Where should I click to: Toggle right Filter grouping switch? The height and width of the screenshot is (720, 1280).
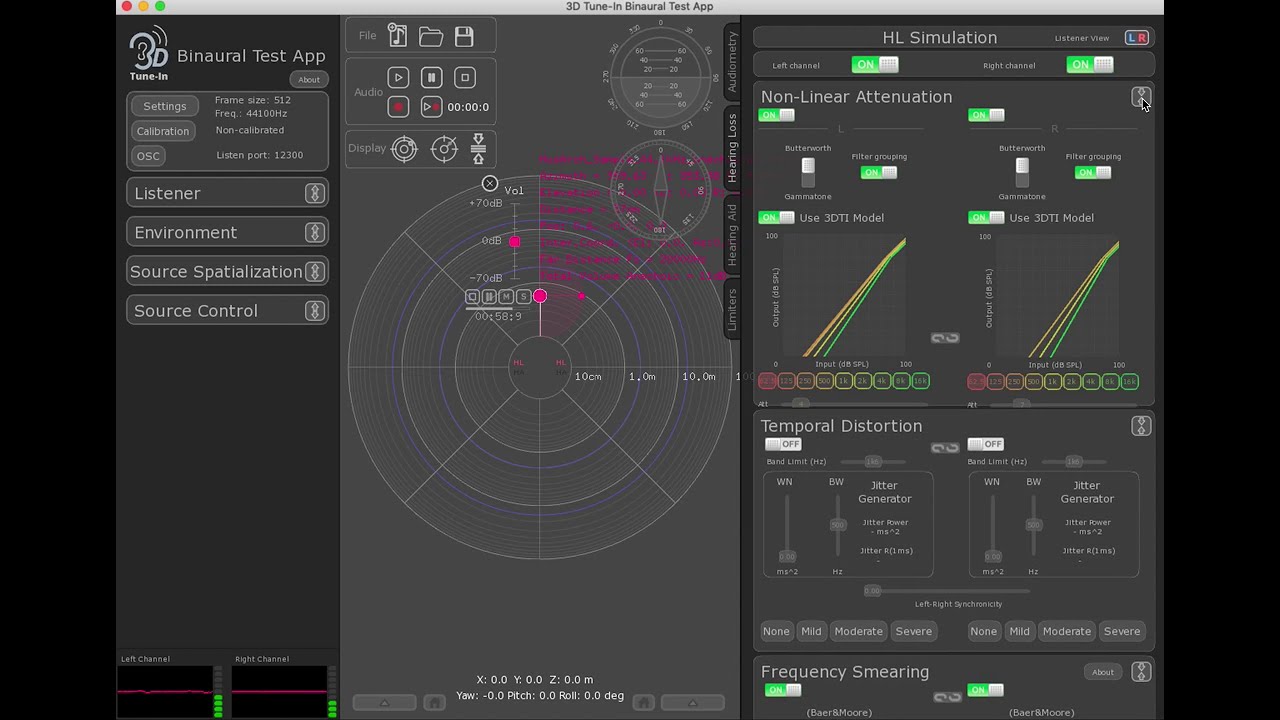1093,173
